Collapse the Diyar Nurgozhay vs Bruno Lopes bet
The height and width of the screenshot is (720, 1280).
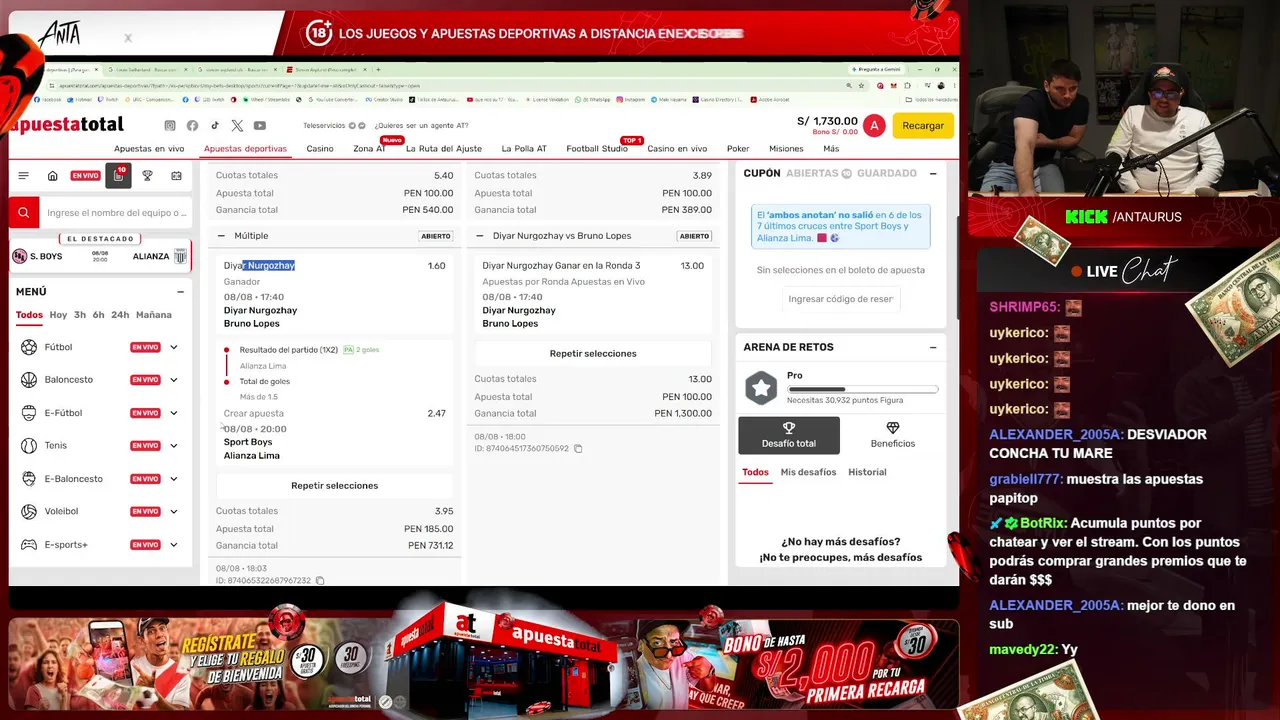click(x=480, y=236)
